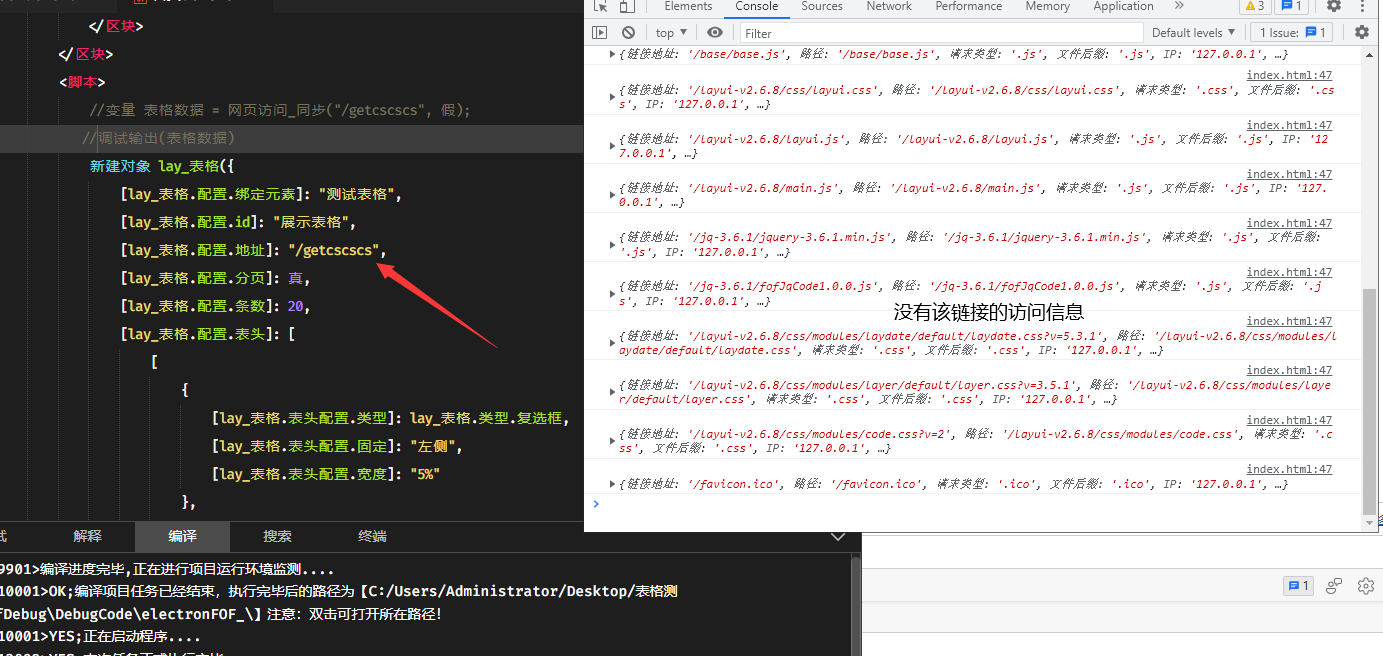Viewport: 1383px width, 656px height.
Task: Open the DevTools more options kebab menu
Action: tap(1363, 6)
